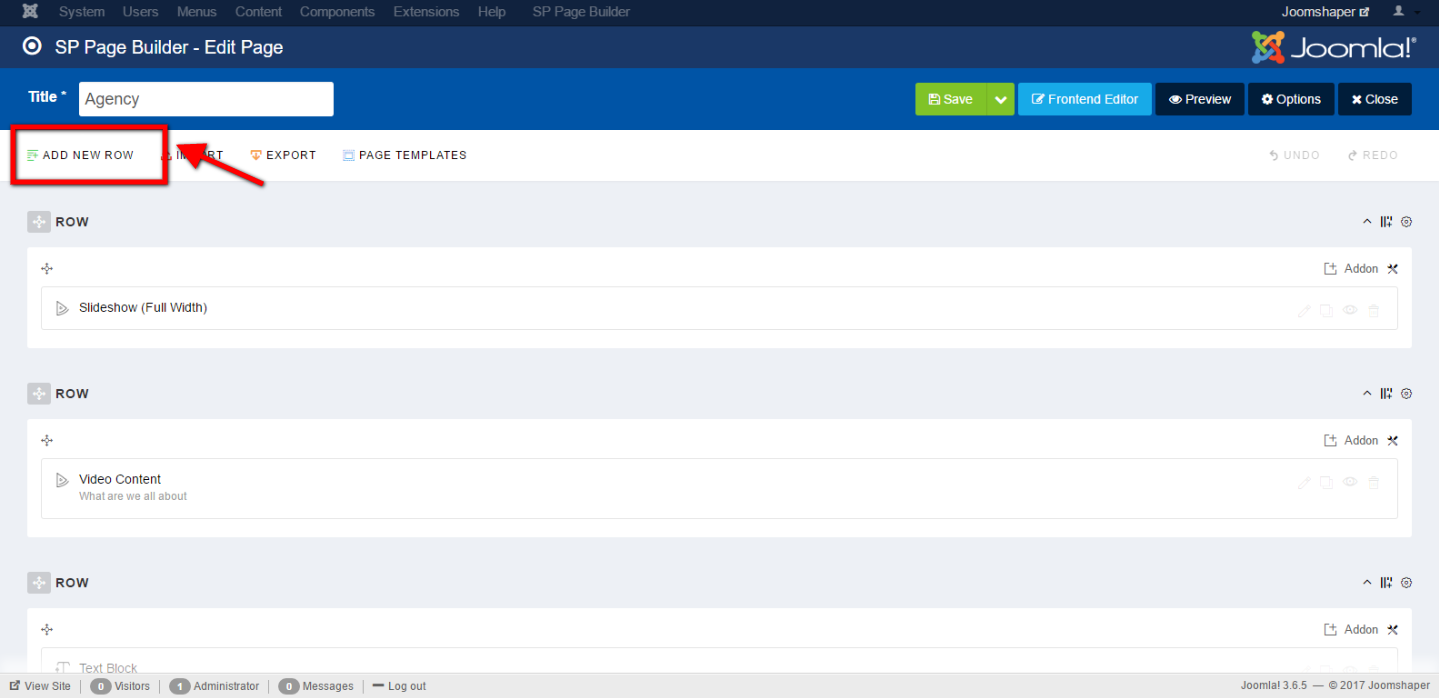This screenshot has height=698, width=1439.
Task: Open row settings gear of the third row
Action: point(1406,583)
